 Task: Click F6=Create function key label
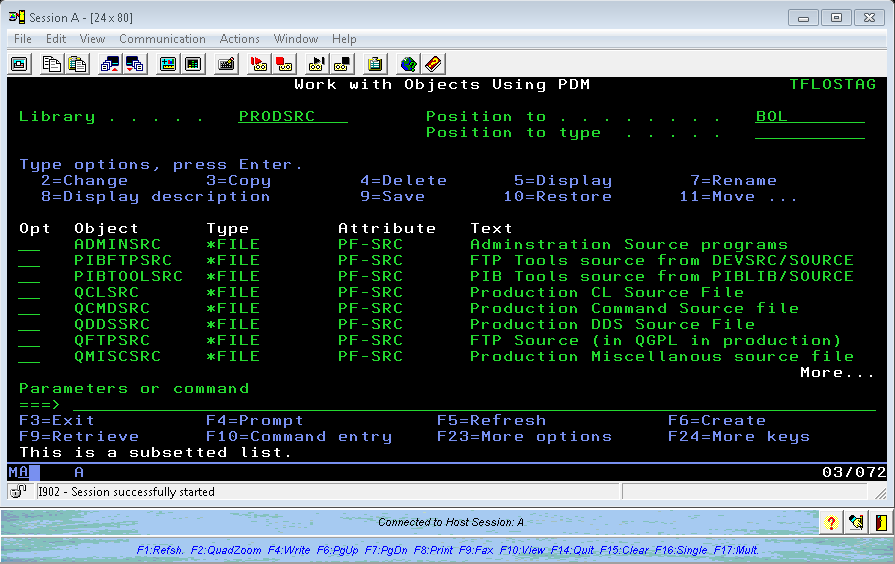coord(717,420)
